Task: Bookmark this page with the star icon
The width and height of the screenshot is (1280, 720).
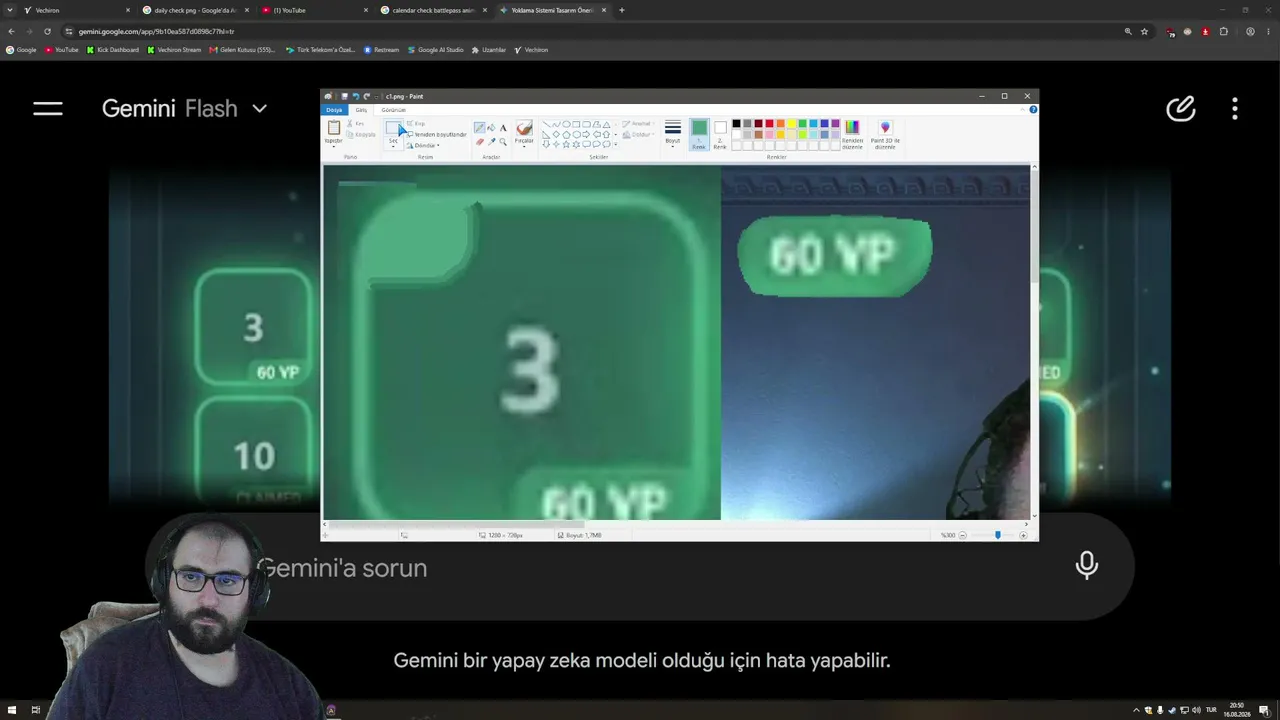Action: click(x=1145, y=31)
